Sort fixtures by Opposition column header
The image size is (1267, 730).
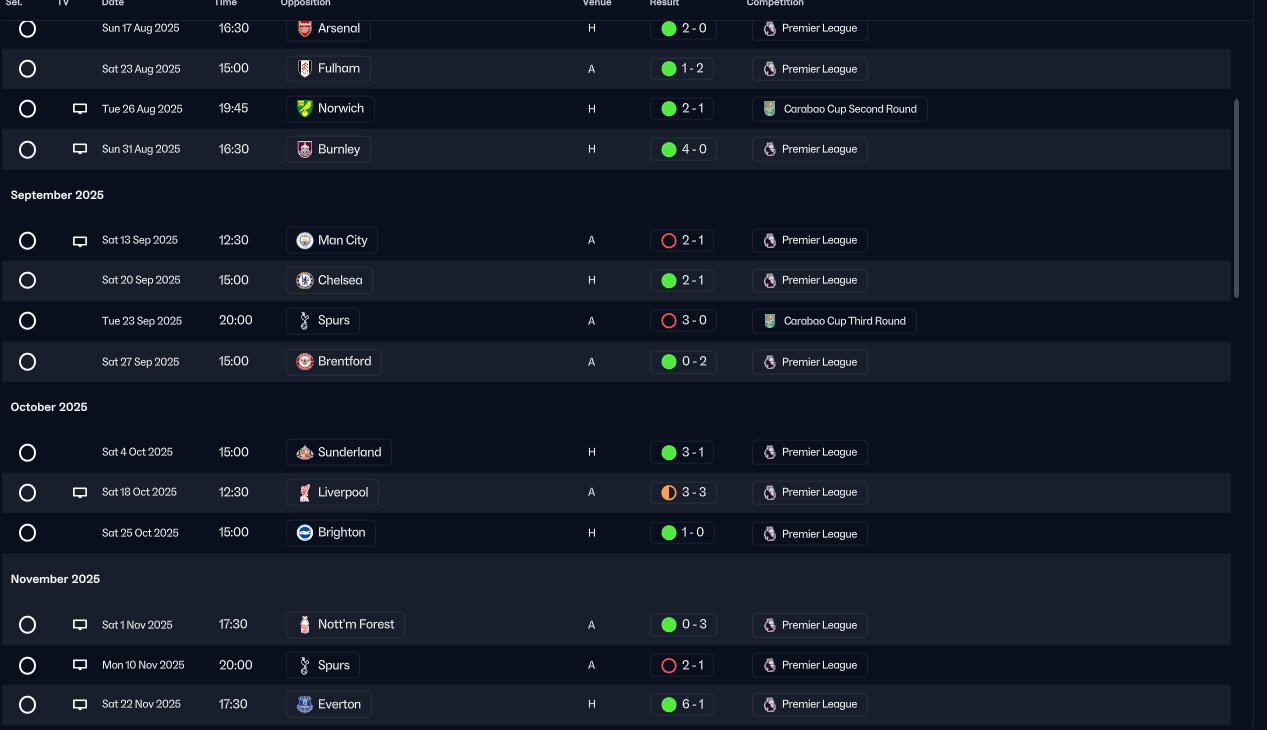[x=306, y=3]
